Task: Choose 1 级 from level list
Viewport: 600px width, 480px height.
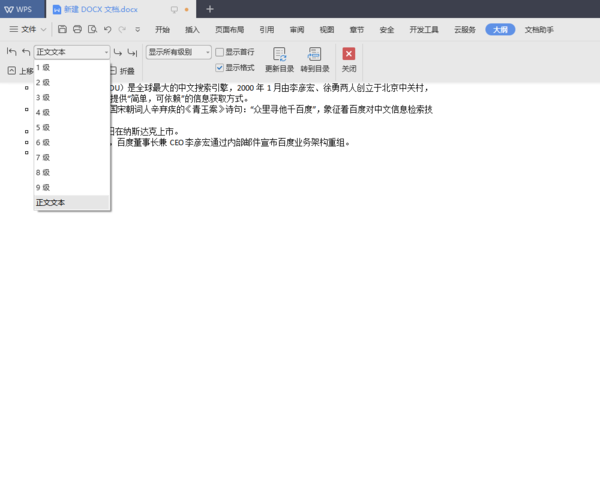Action: point(72,68)
